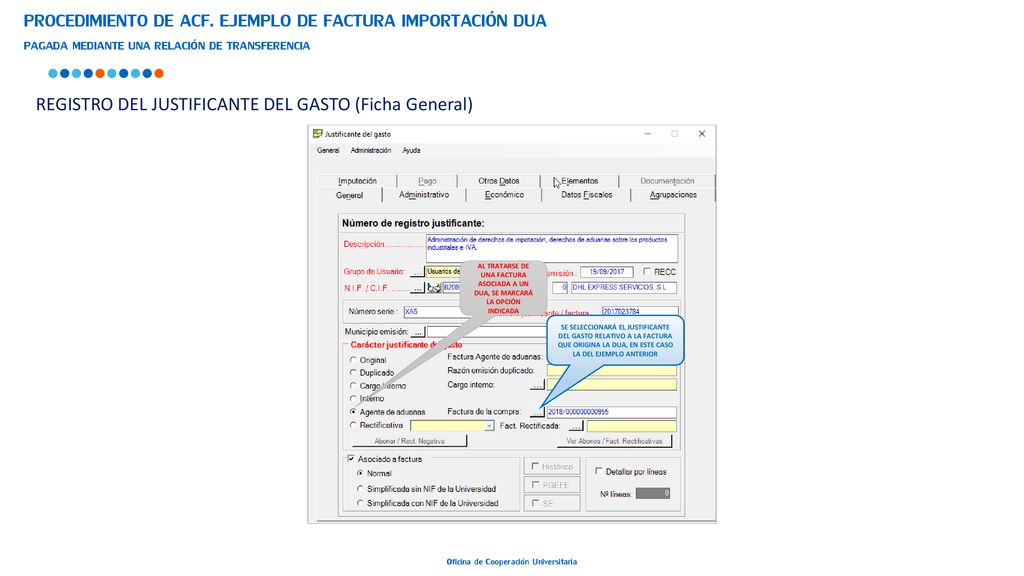Enable Detallar por líneas checkbox
Image resolution: width=1024 pixels, height=576 pixels.
pyautogui.click(x=599, y=471)
